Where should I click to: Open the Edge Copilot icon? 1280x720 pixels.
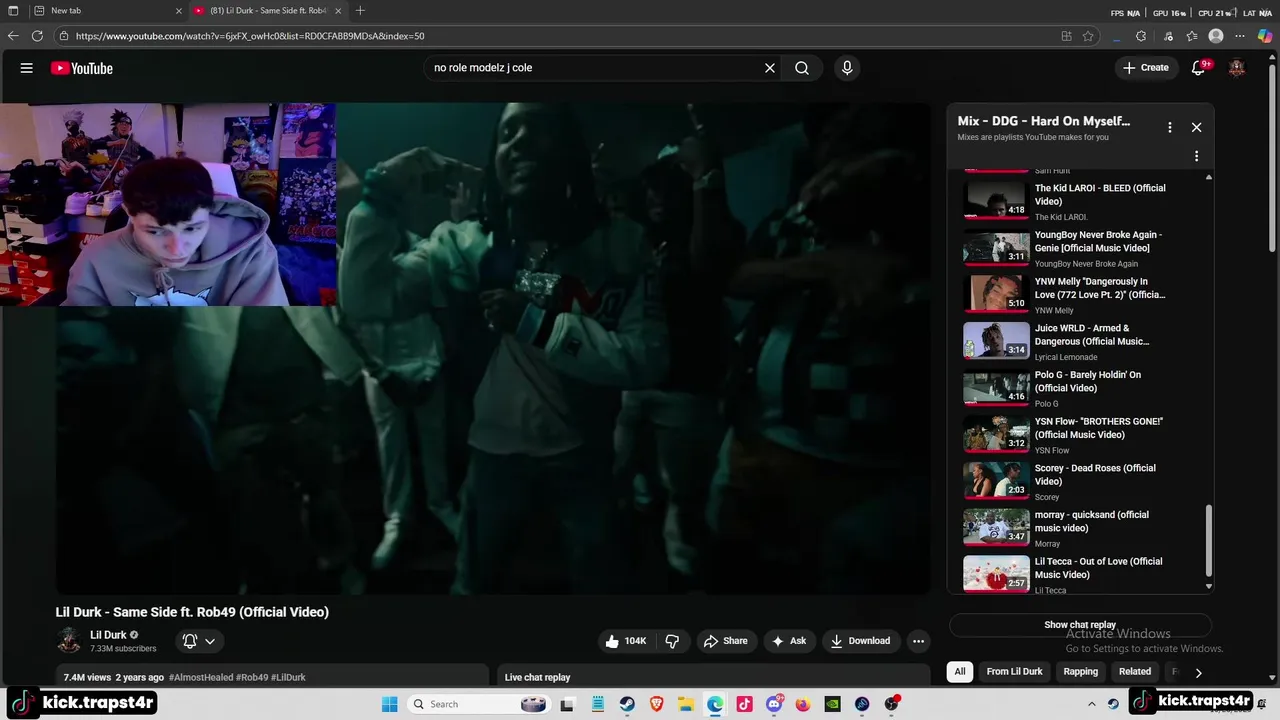[1265, 36]
